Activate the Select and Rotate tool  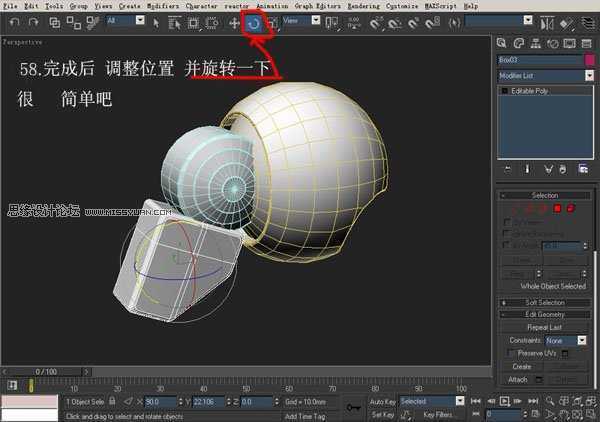(x=254, y=24)
